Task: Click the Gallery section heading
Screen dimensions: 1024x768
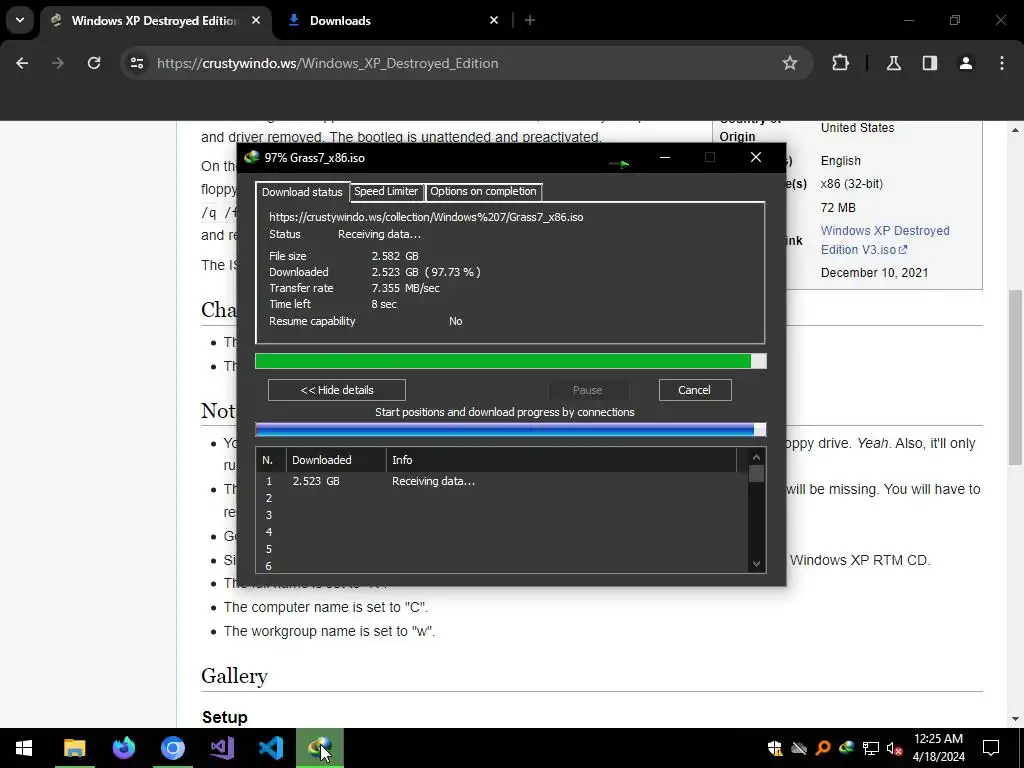Action: 234,675
